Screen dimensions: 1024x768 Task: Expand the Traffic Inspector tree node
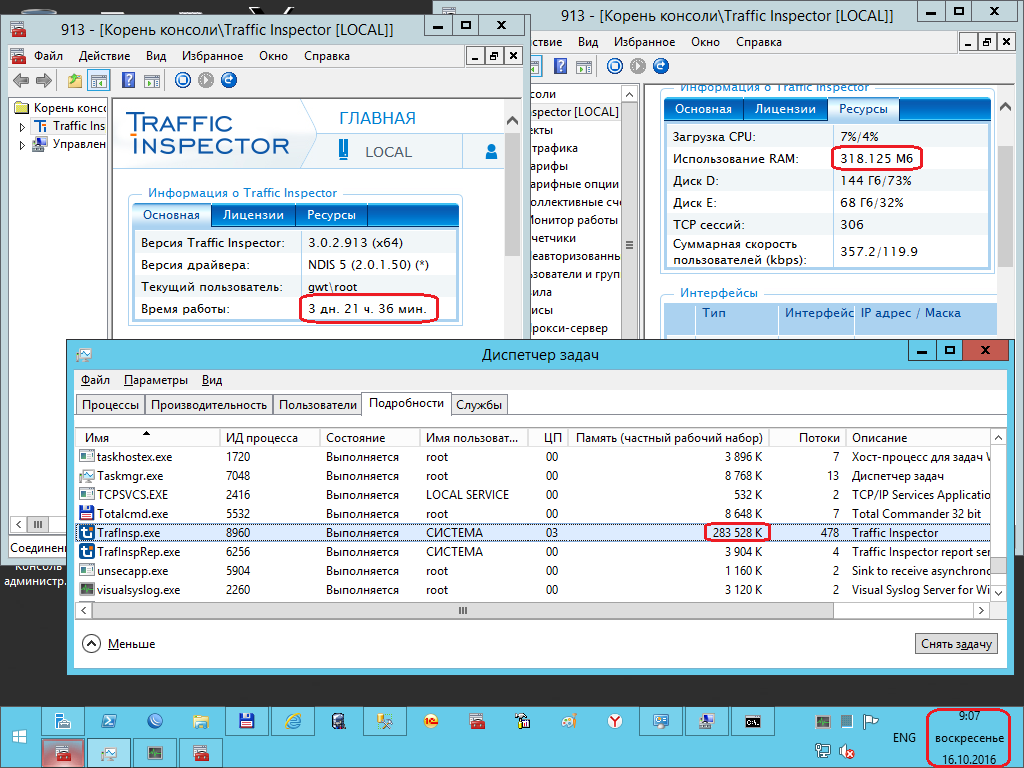pos(22,127)
